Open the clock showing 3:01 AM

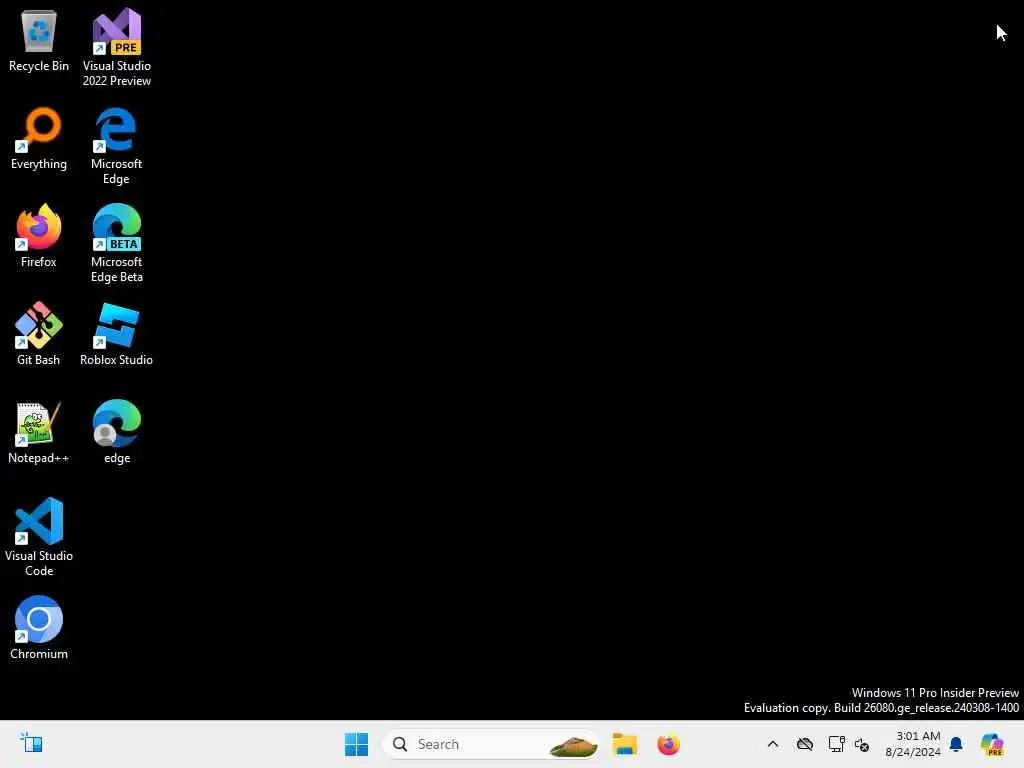913,744
